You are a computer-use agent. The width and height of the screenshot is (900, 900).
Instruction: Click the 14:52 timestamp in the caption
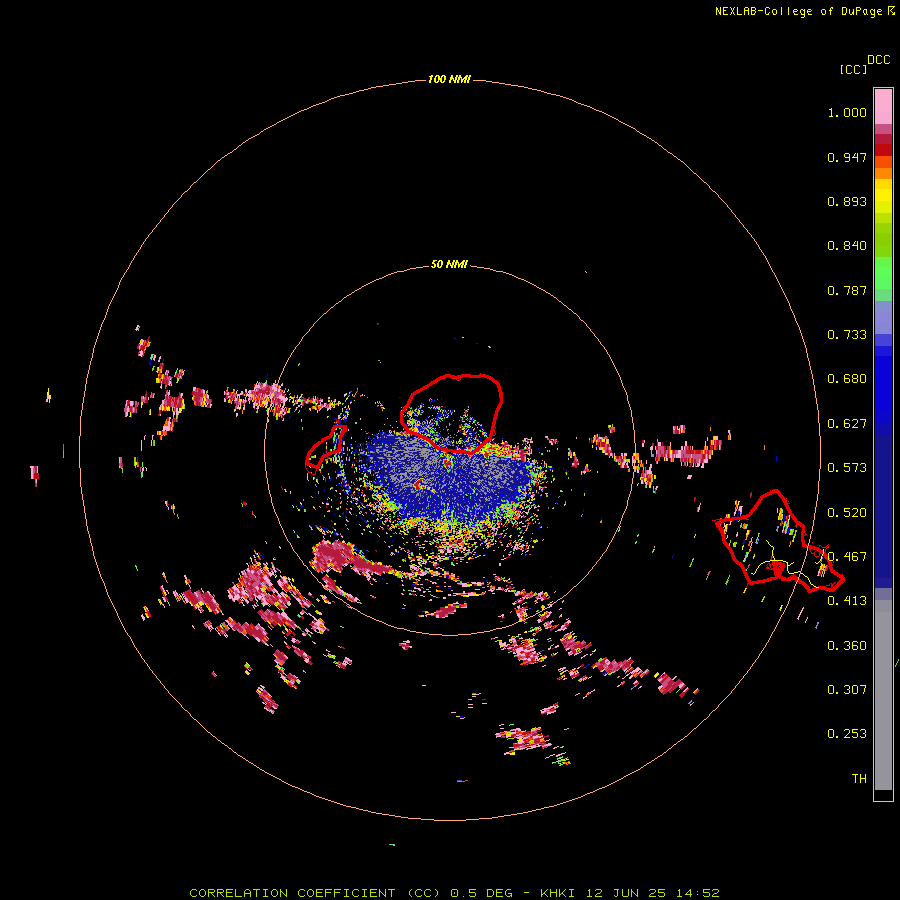[x=697, y=893]
